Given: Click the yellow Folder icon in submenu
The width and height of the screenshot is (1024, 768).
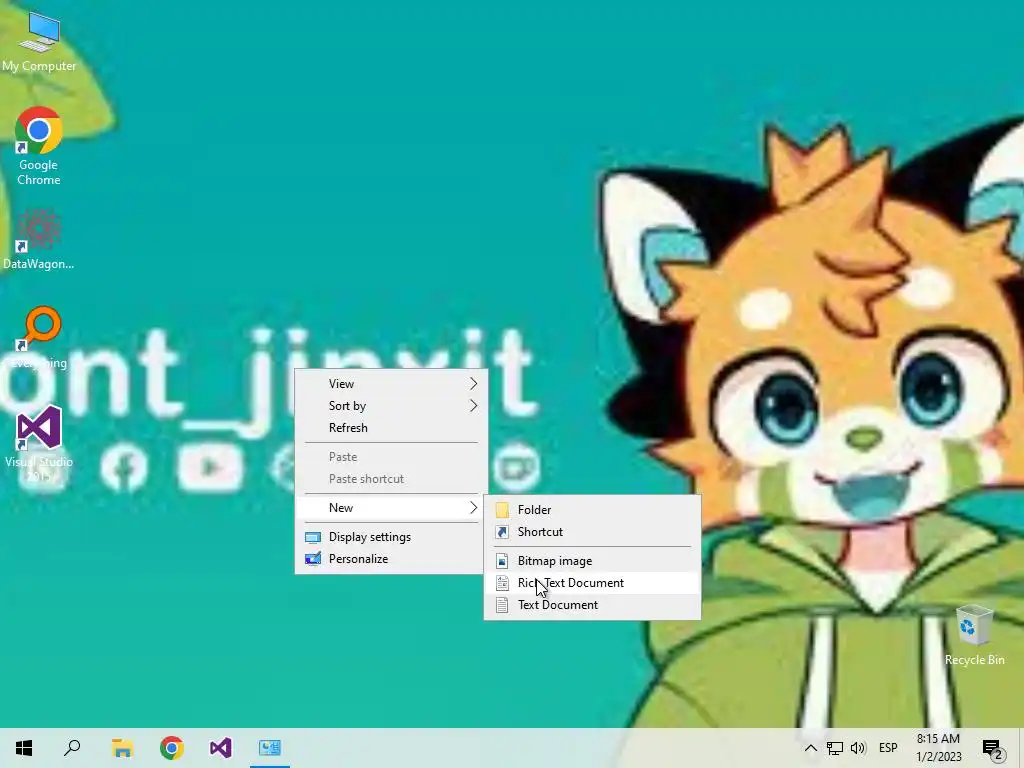Looking at the screenshot, I should tap(502, 509).
